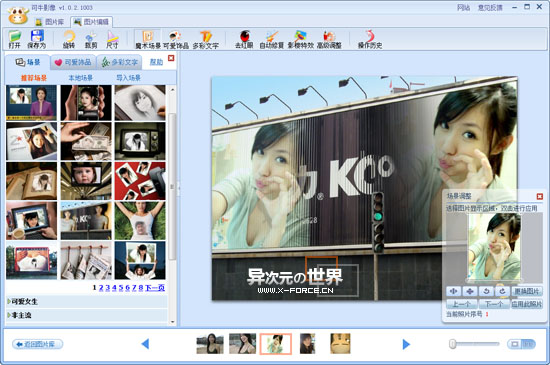550x365 pixels.
Task: Apply 自动修复 auto repair
Action: (271, 39)
